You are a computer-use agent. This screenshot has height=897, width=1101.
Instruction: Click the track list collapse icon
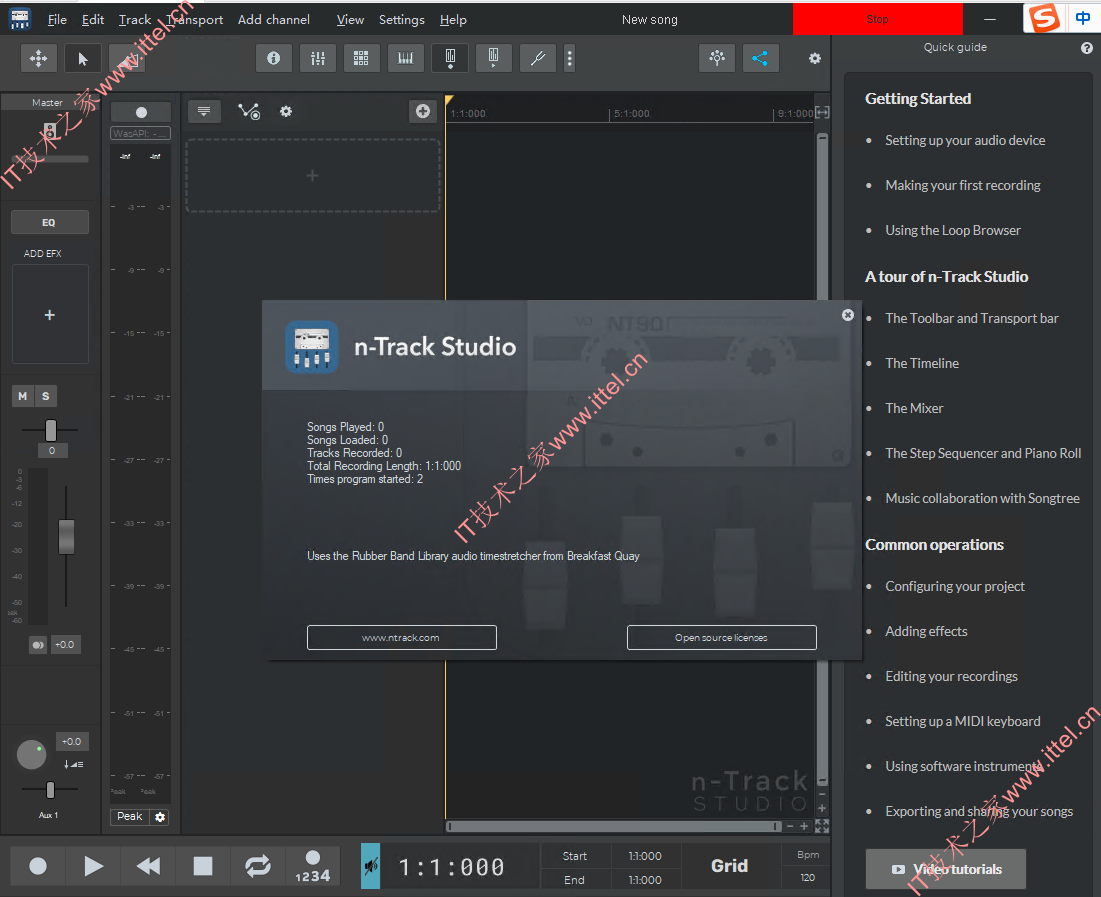[204, 111]
